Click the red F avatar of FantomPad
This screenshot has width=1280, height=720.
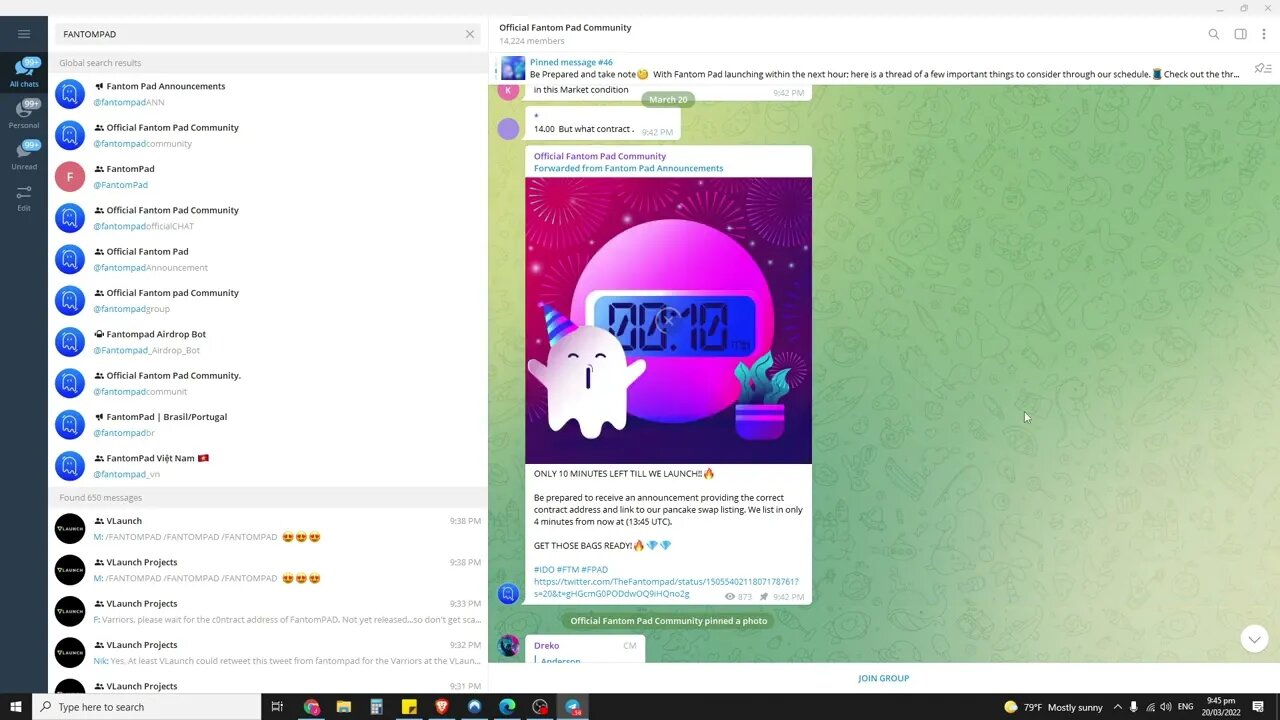click(x=70, y=177)
